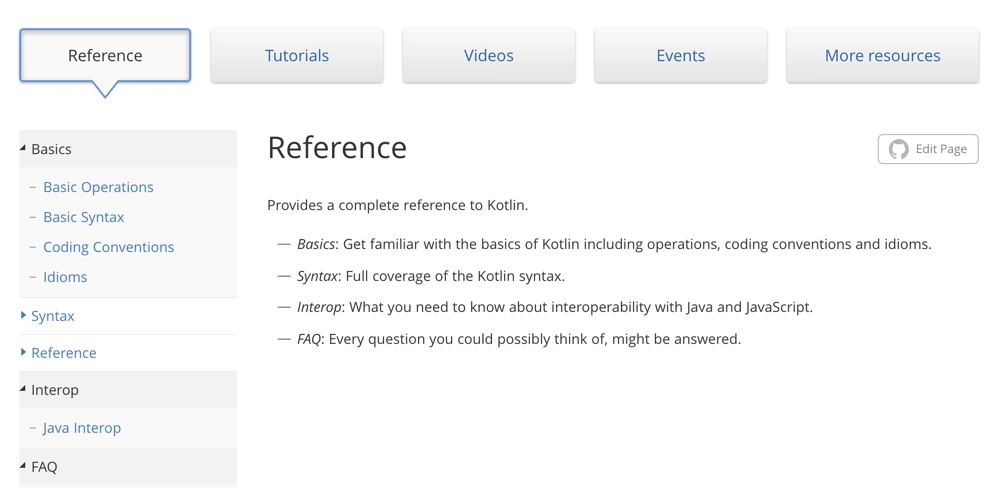The width and height of the screenshot is (994, 488).
Task: Switch to the Videos tab
Action: 489,55
